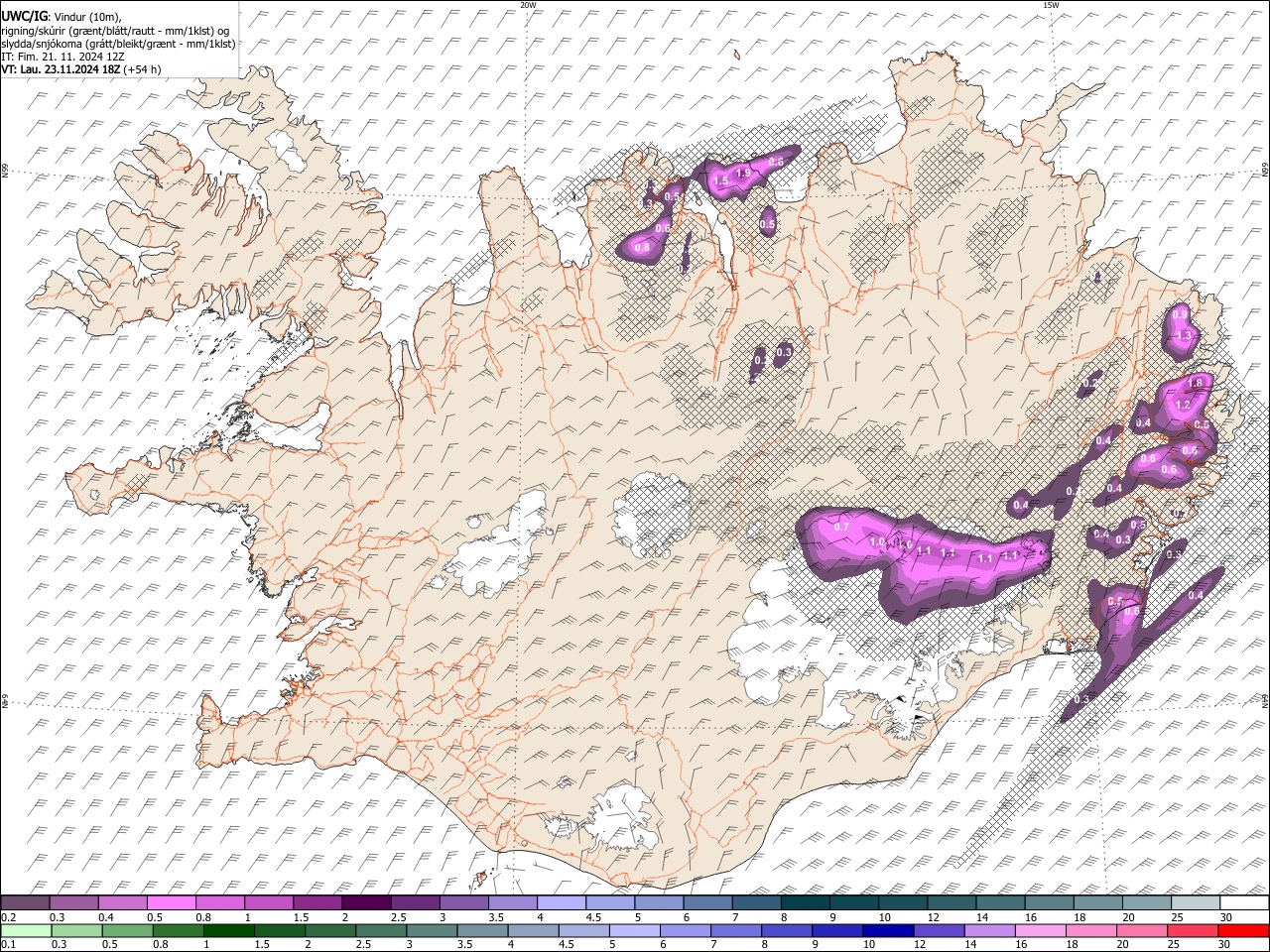Select the darkest purple 2 swatch in the snow legend
The height and width of the screenshot is (952, 1270).
tap(366, 902)
